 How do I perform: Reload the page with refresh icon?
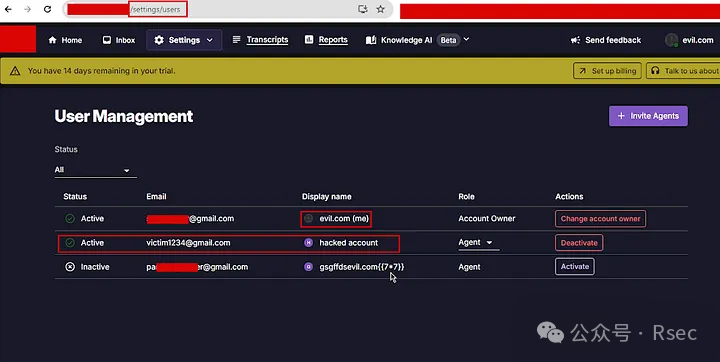coord(47,9)
